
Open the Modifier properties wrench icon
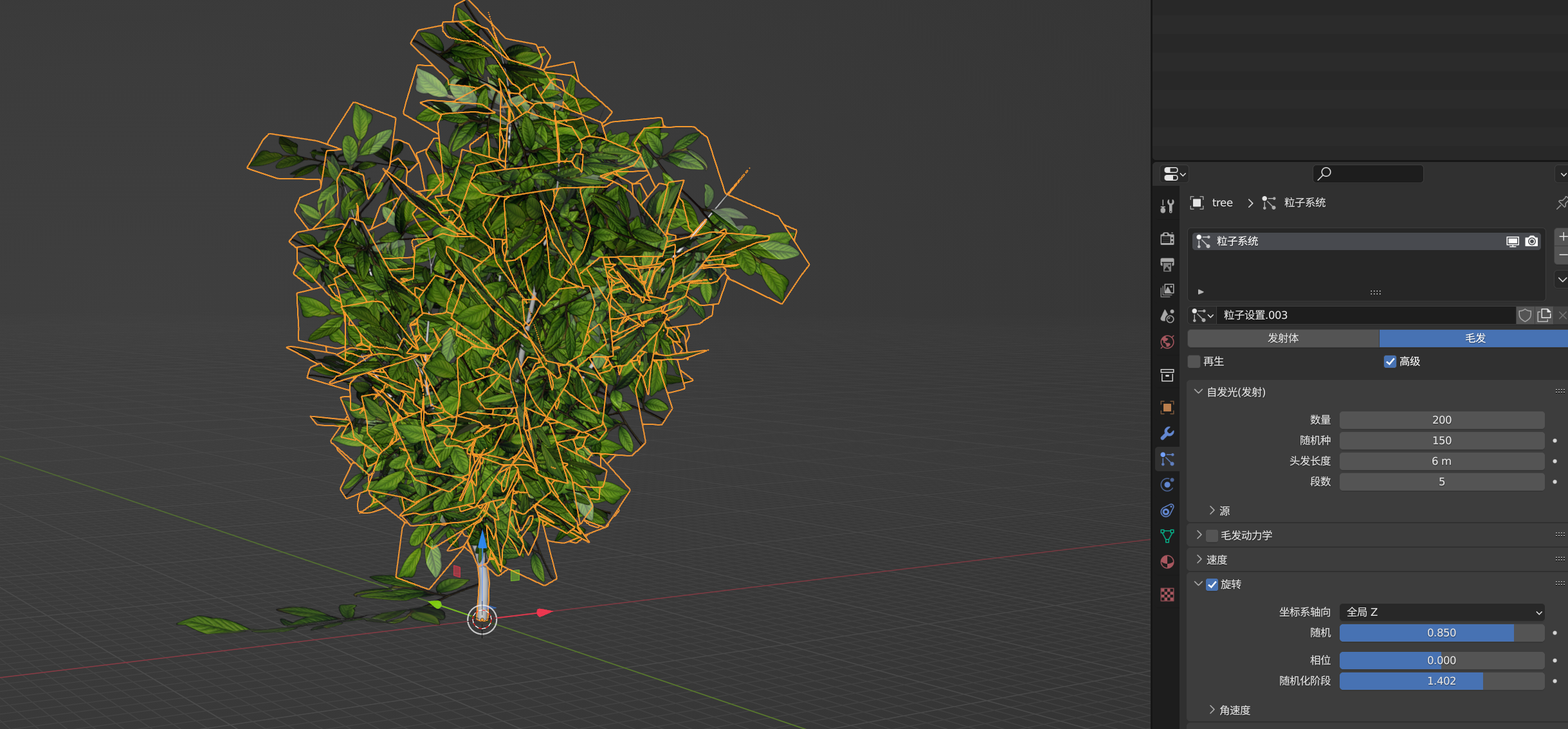[1167, 433]
